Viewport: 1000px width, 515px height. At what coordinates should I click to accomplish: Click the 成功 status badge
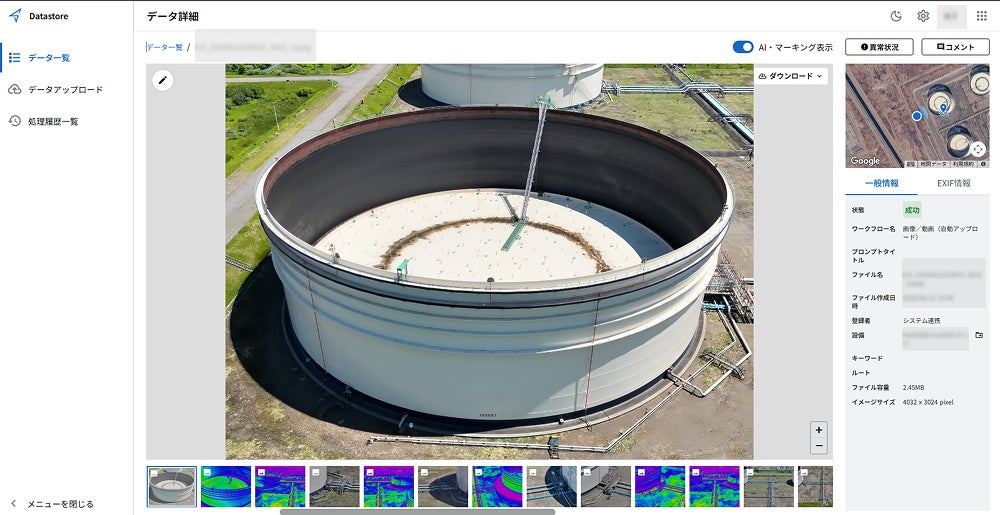click(912, 210)
